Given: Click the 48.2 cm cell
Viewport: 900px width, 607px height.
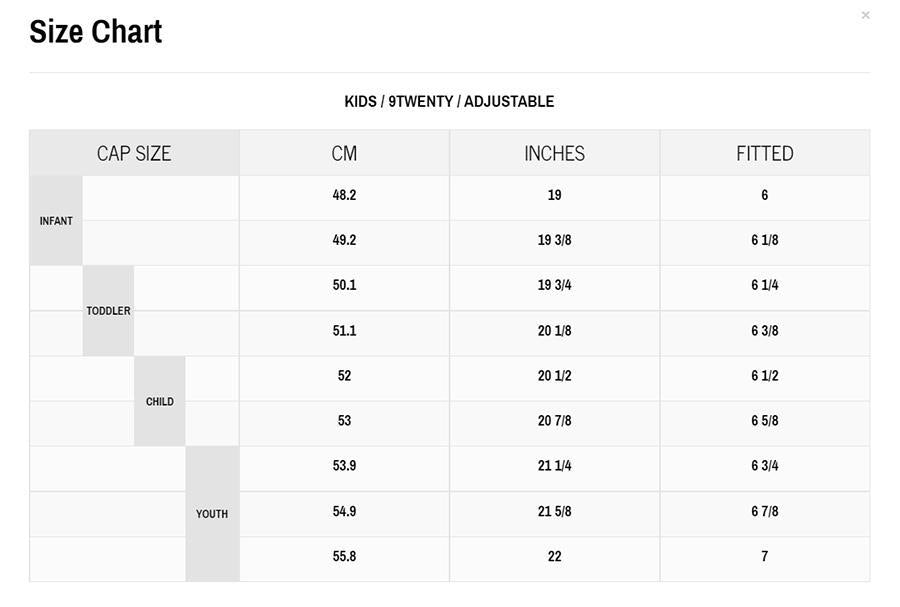Looking at the screenshot, I should (344, 195).
